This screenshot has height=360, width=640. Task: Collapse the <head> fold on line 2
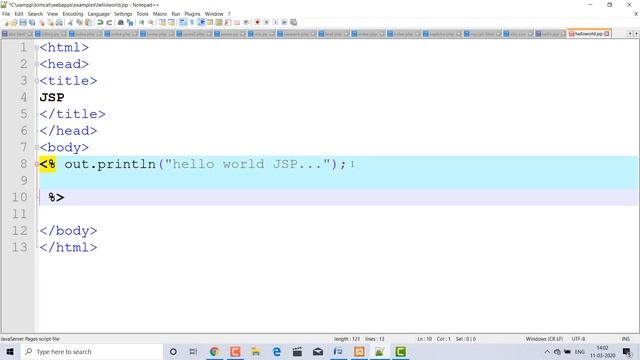point(36,64)
